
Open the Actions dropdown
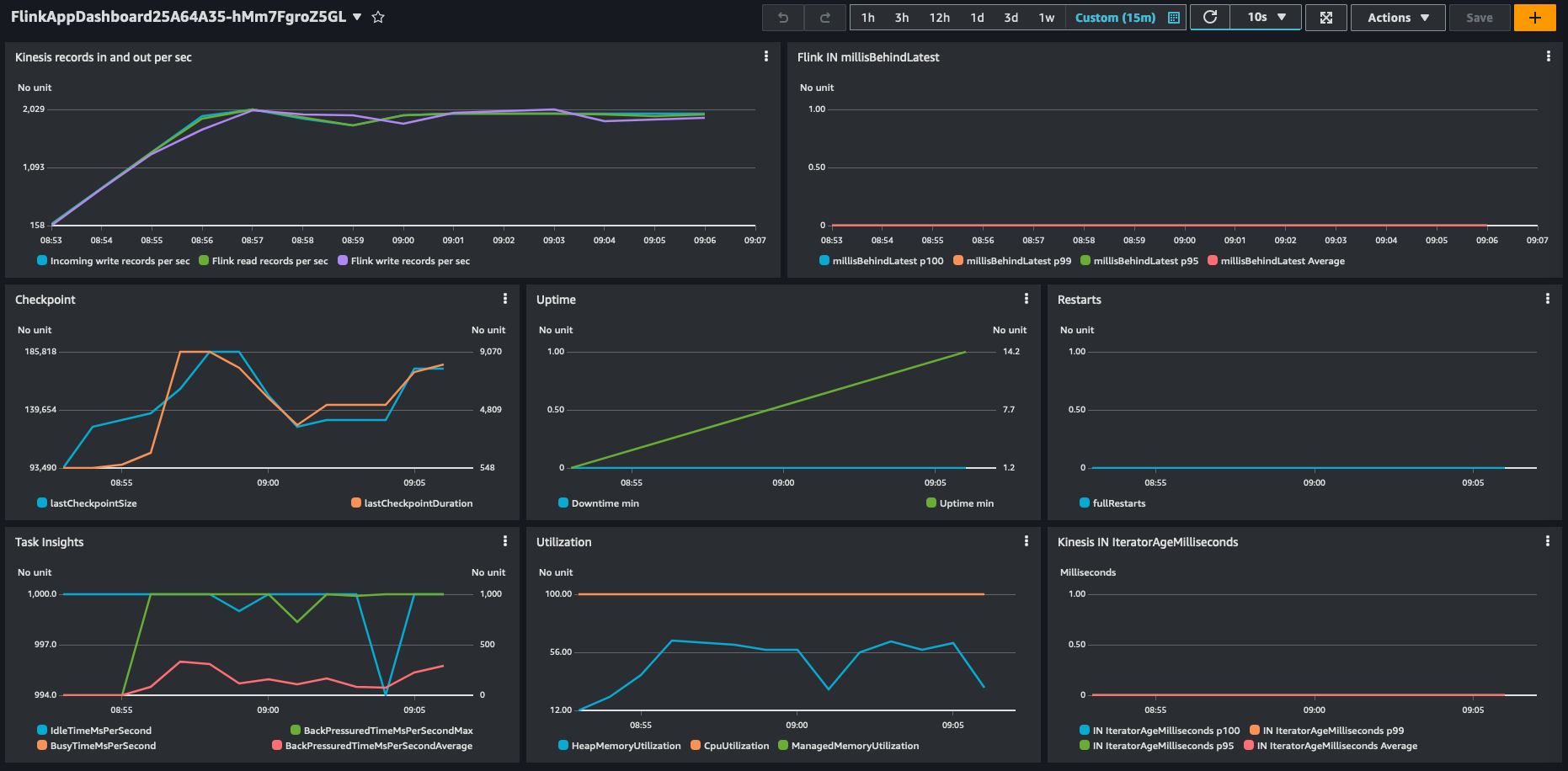tap(1397, 17)
